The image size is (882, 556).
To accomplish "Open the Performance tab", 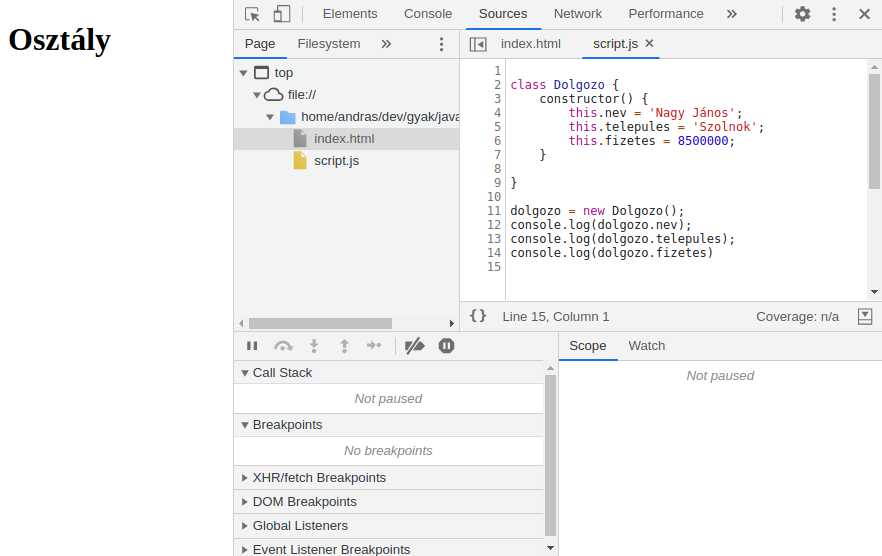I will (666, 14).
